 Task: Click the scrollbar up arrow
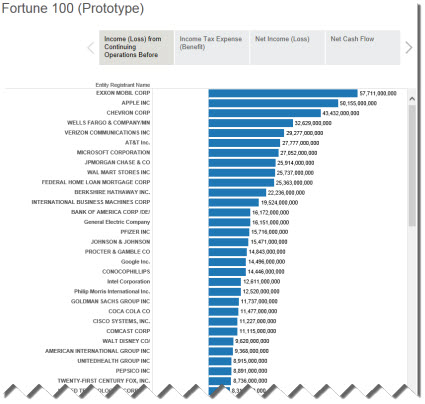412,99
